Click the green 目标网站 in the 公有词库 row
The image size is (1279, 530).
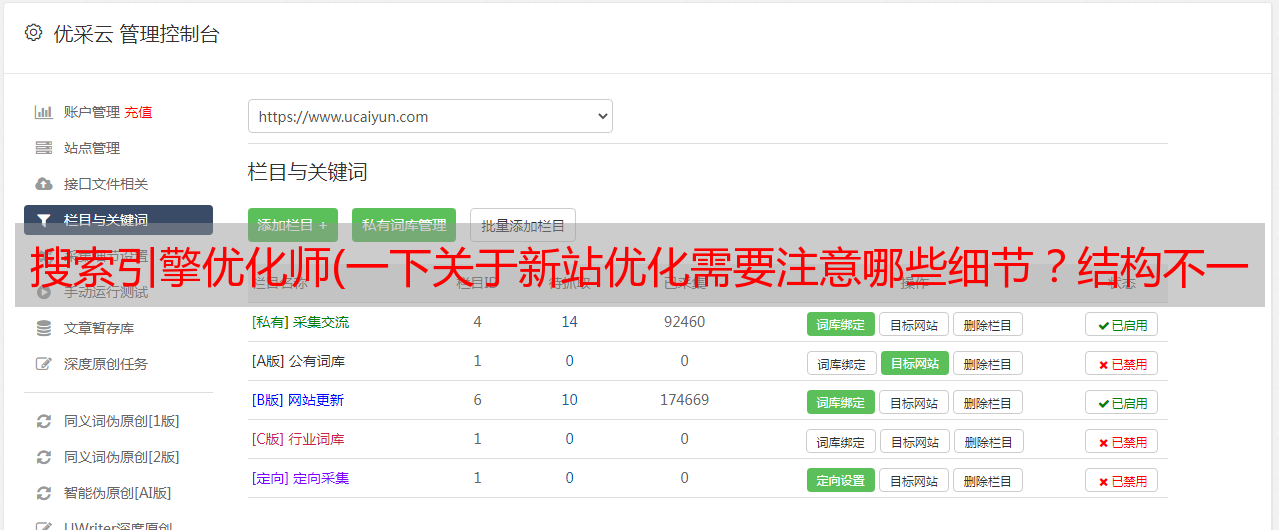(x=914, y=363)
